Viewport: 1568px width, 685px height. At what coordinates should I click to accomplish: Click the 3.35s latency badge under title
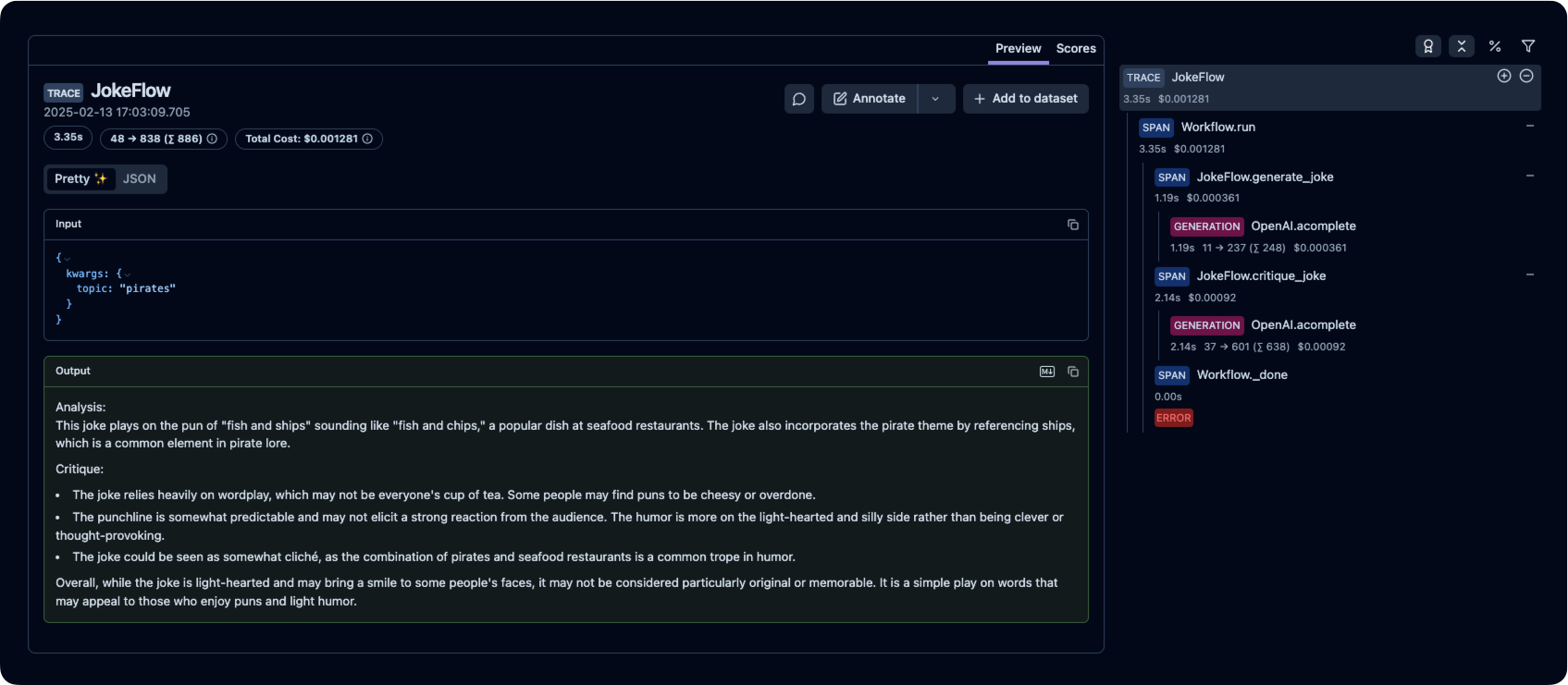click(68, 138)
